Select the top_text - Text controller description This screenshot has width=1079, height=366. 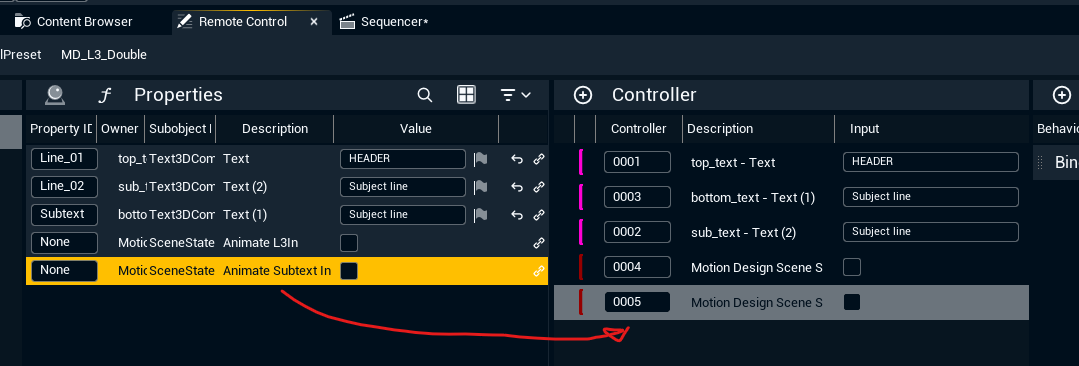tap(733, 163)
